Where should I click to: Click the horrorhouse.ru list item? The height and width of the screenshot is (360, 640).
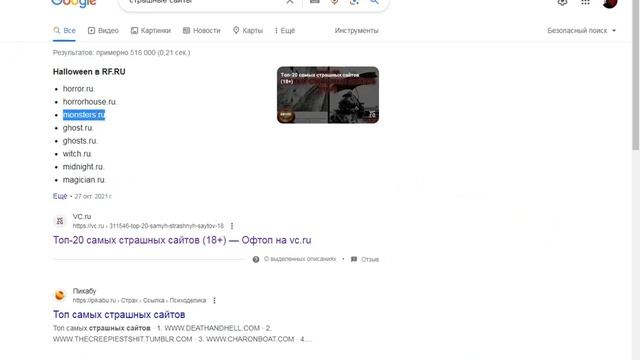tap(89, 102)
